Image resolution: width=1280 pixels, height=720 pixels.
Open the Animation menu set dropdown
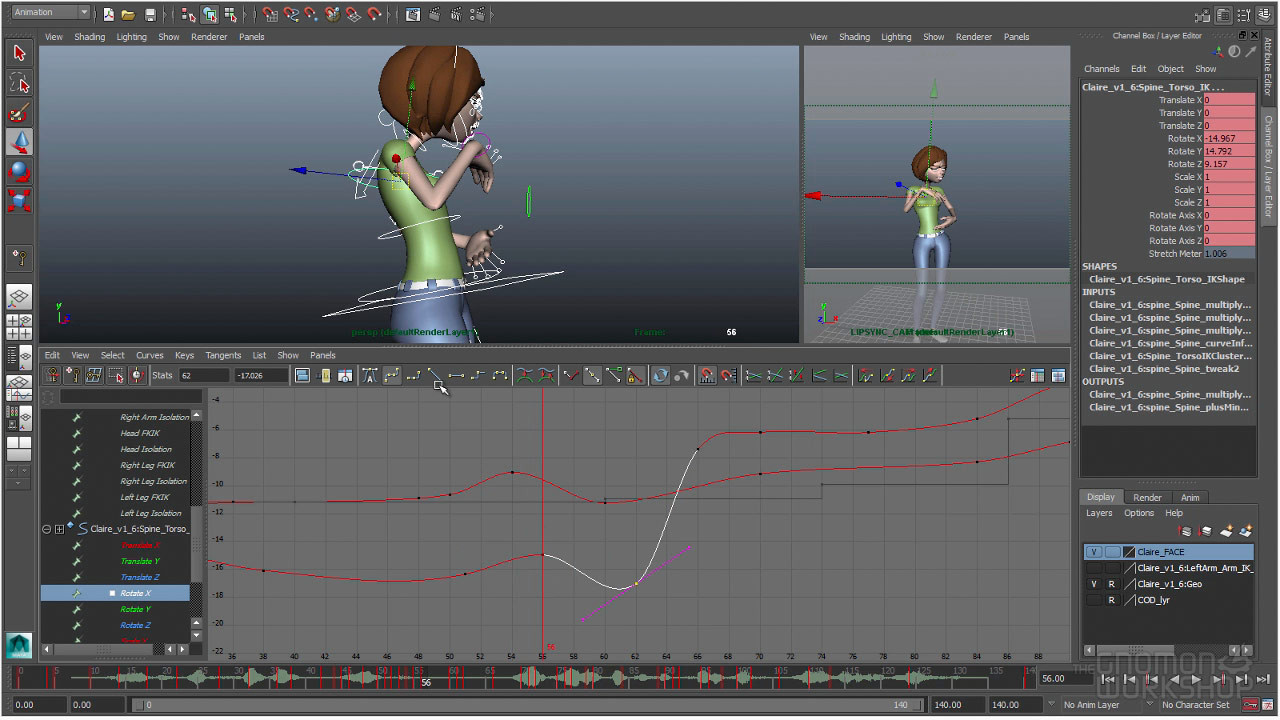51,13
